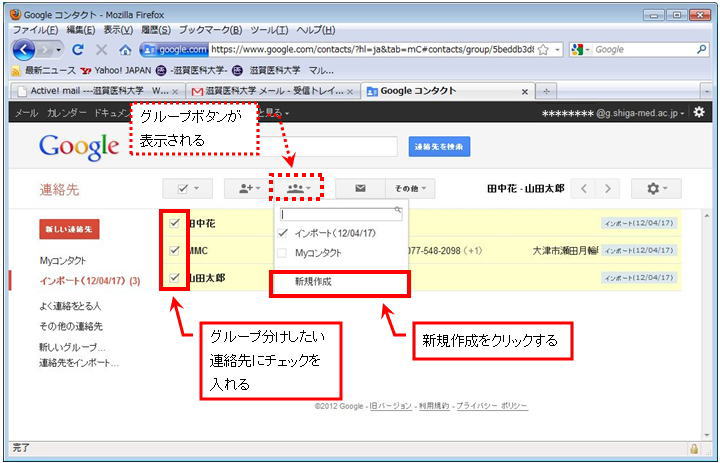Screen dimensions: 720x463
Task: Click the contact list vertical scrollbar
Action: point(707,324)
